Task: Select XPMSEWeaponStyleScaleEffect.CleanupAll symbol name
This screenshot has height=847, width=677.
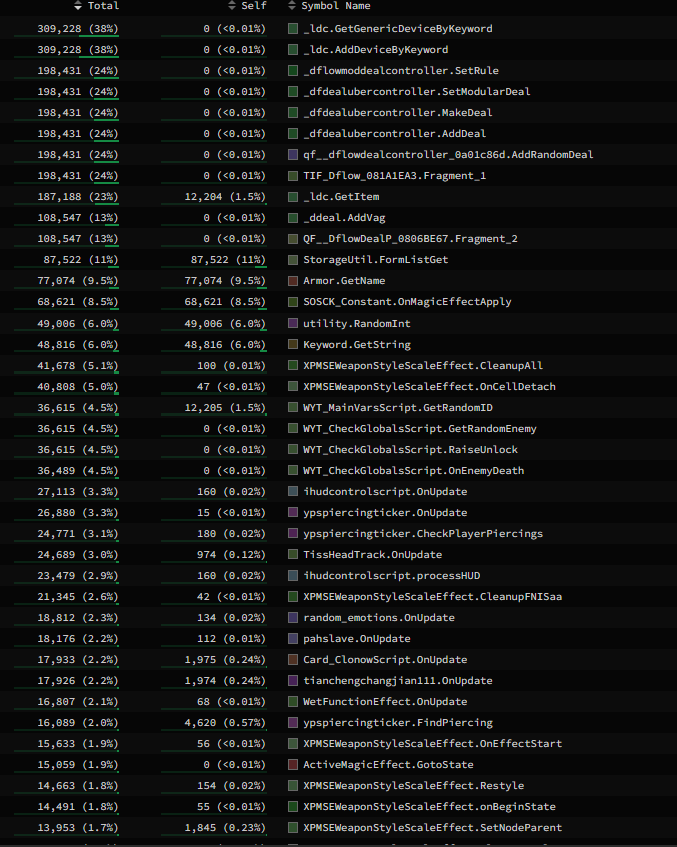Action: tap(423, 366)
